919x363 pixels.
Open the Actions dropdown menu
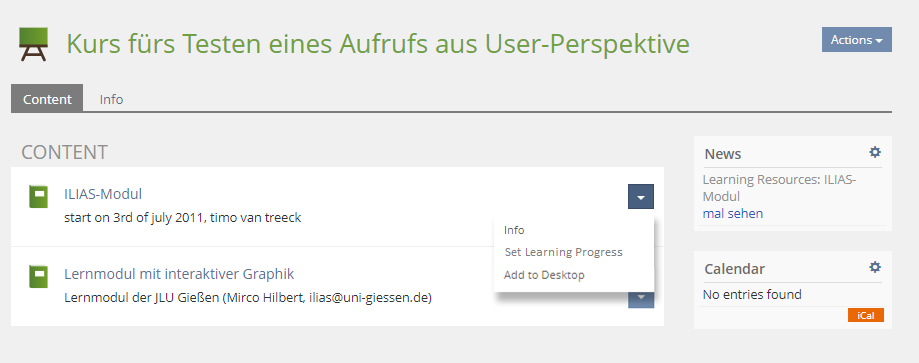[x=857, y=40]
